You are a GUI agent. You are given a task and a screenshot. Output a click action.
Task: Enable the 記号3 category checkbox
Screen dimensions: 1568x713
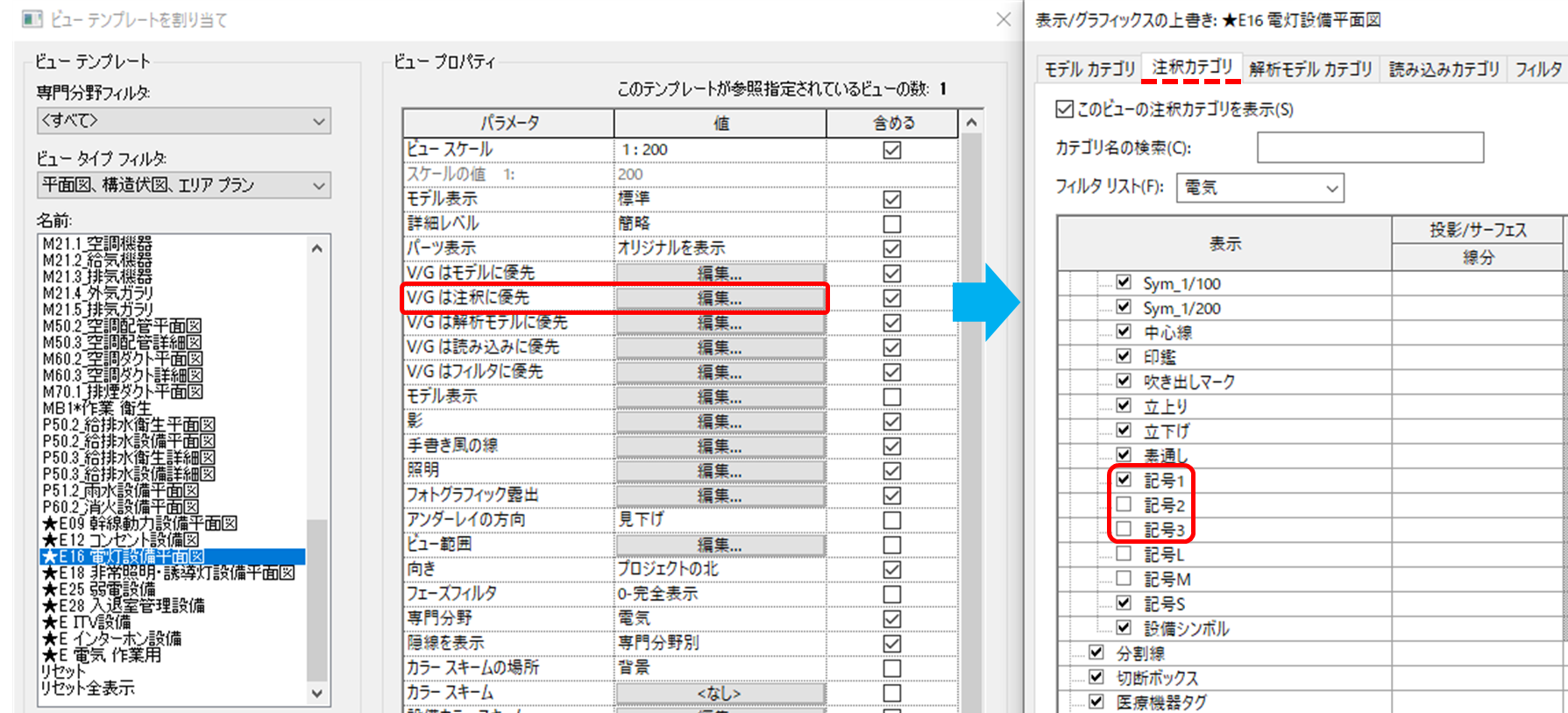point(1124,529)
